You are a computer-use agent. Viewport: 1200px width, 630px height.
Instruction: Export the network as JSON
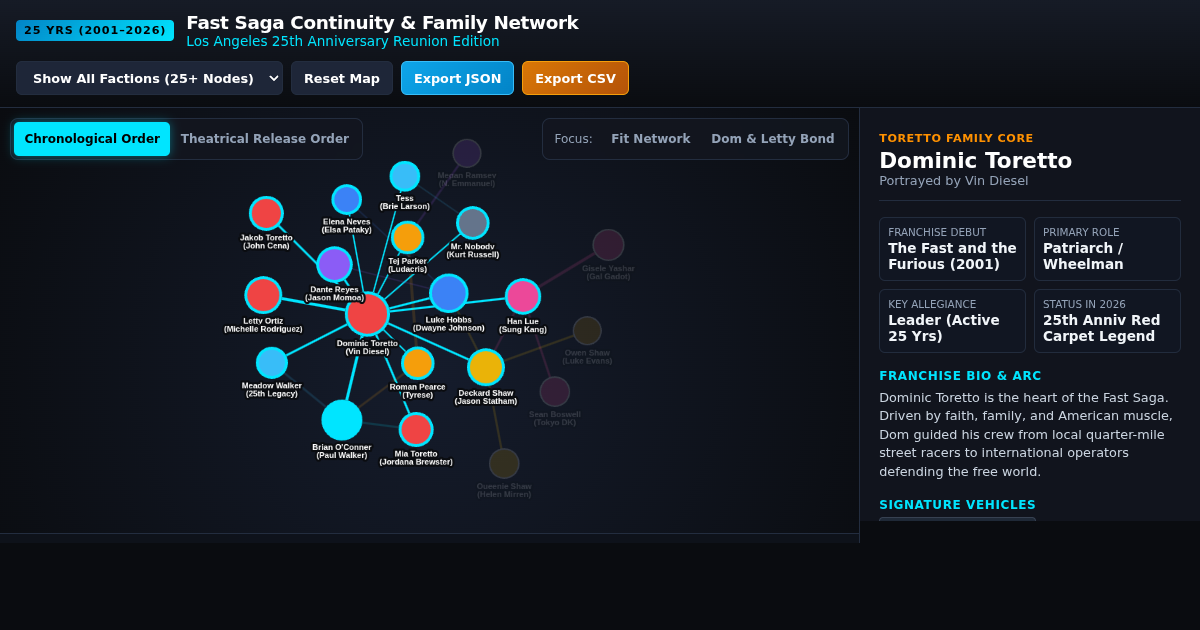[457, 78]
